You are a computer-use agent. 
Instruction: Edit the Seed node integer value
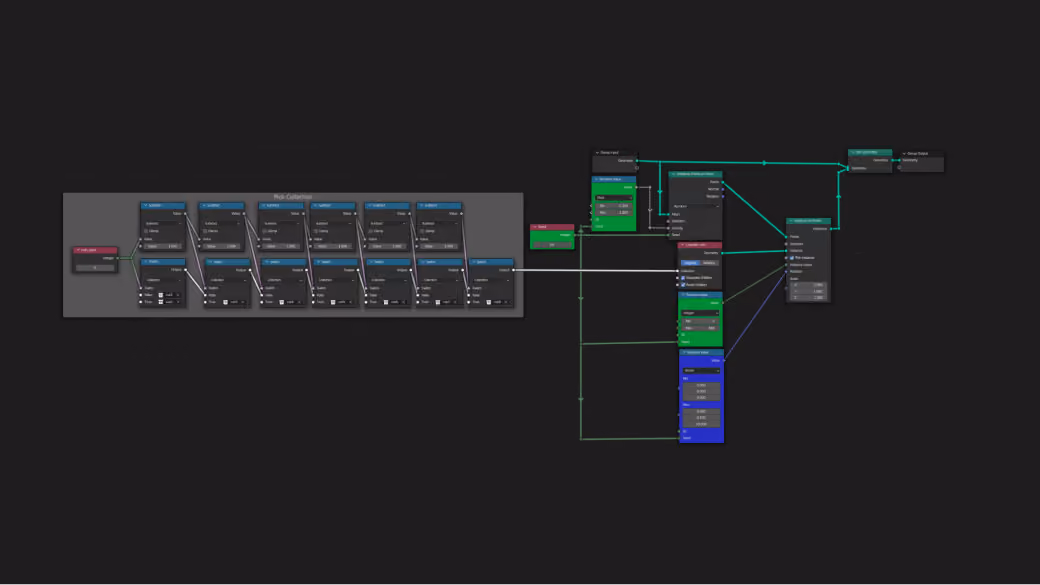click(552, 244)
